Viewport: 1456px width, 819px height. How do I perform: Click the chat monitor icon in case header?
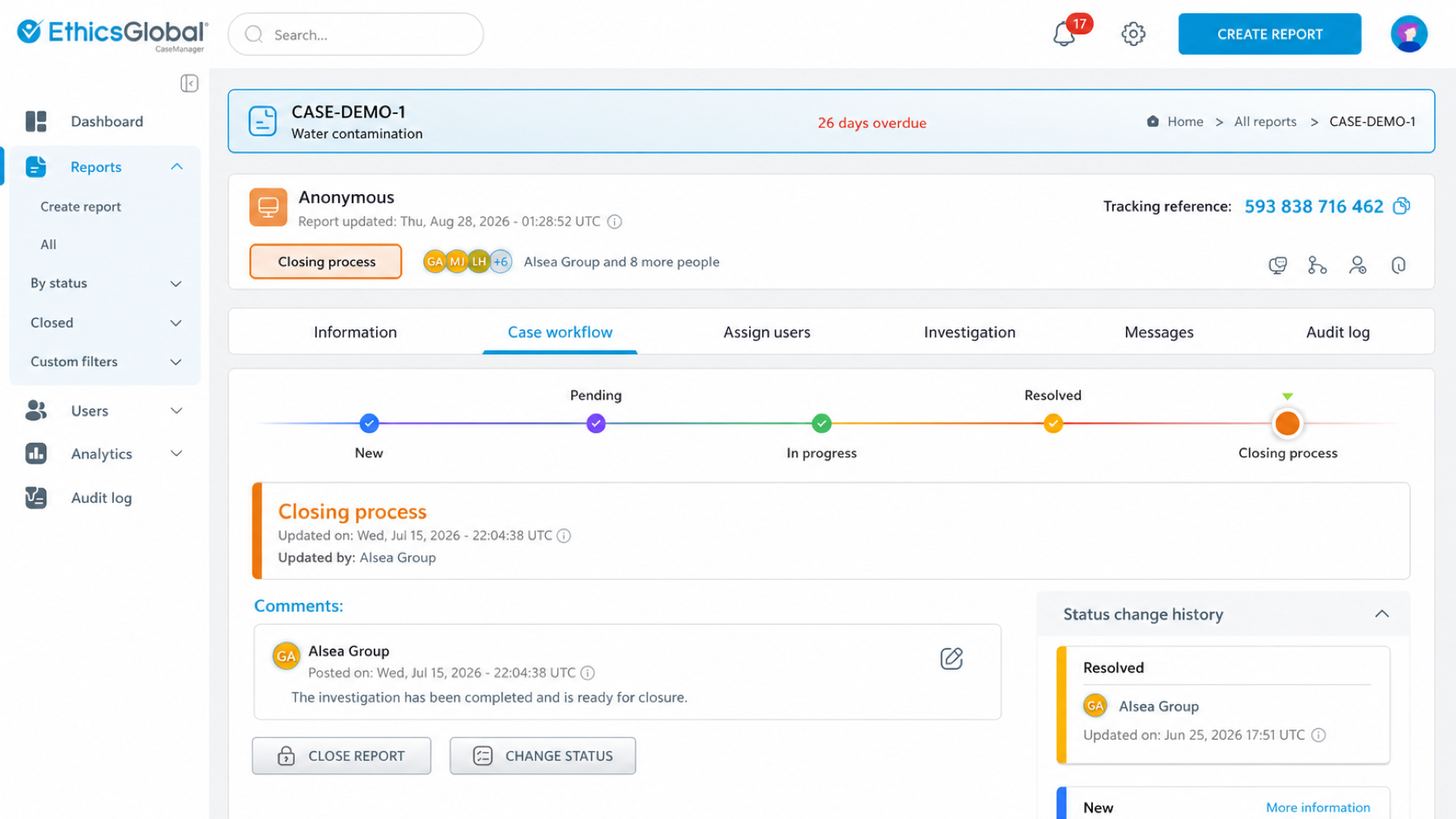(x=1278, y=265)
